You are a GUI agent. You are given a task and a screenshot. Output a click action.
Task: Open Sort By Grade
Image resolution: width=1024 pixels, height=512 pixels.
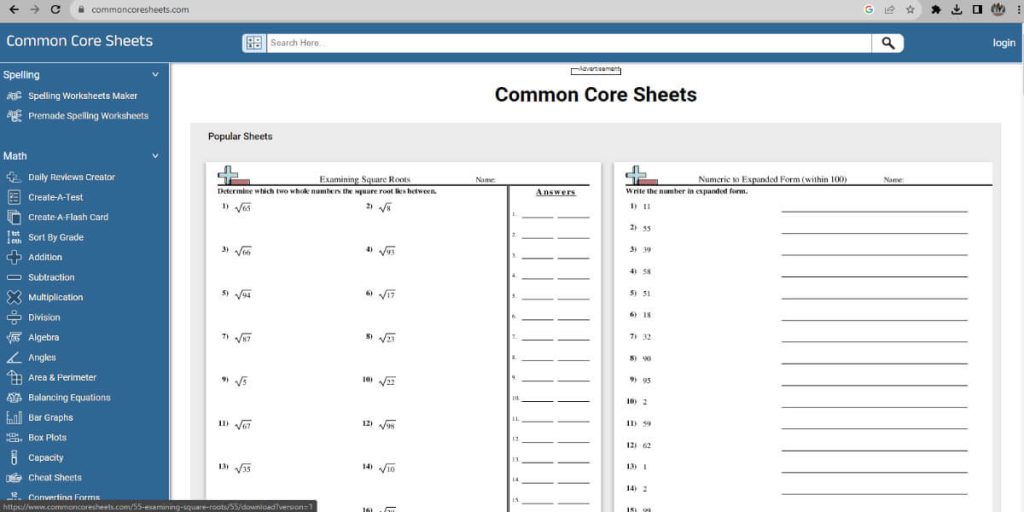coord(56,237)
